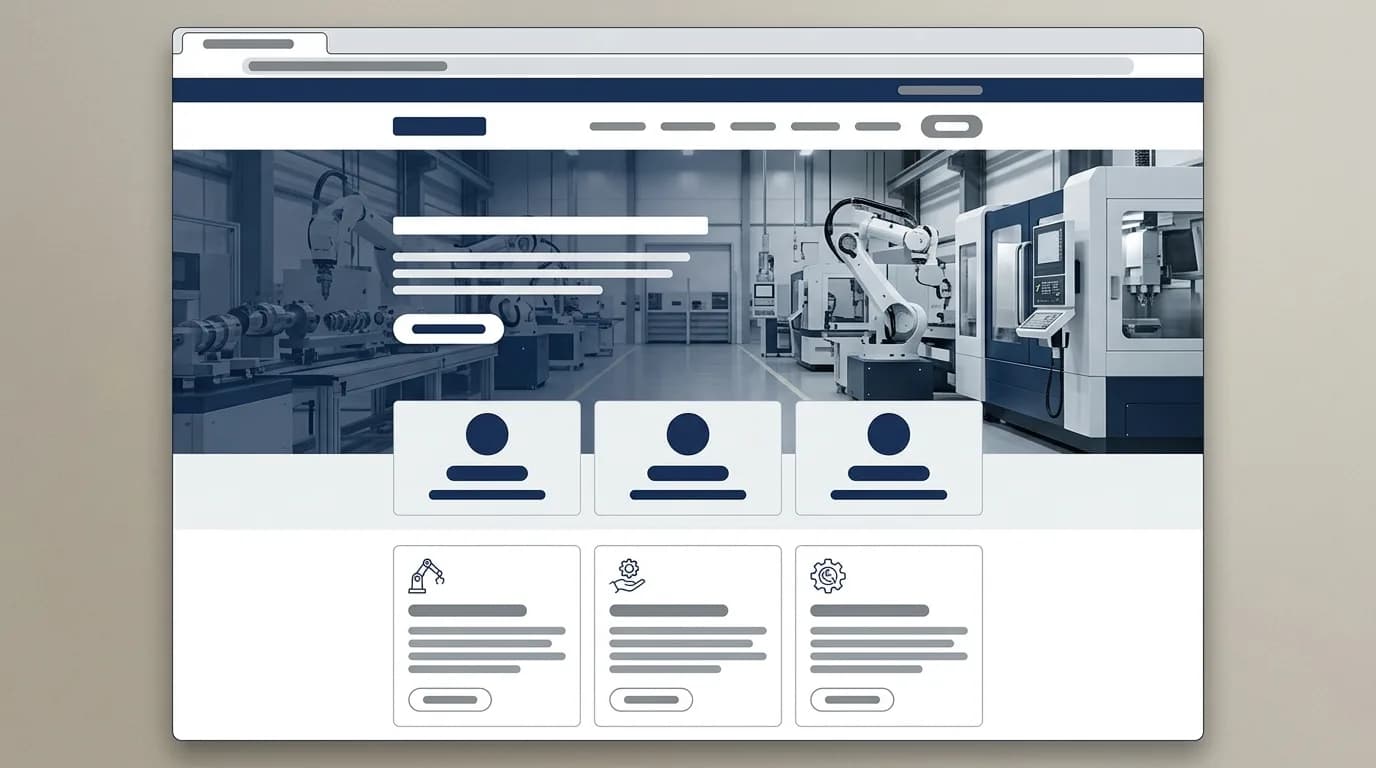Open the fifth navigation menu item
The height and width of the screenshot is (768, 1376).
[x=878, y=127]
